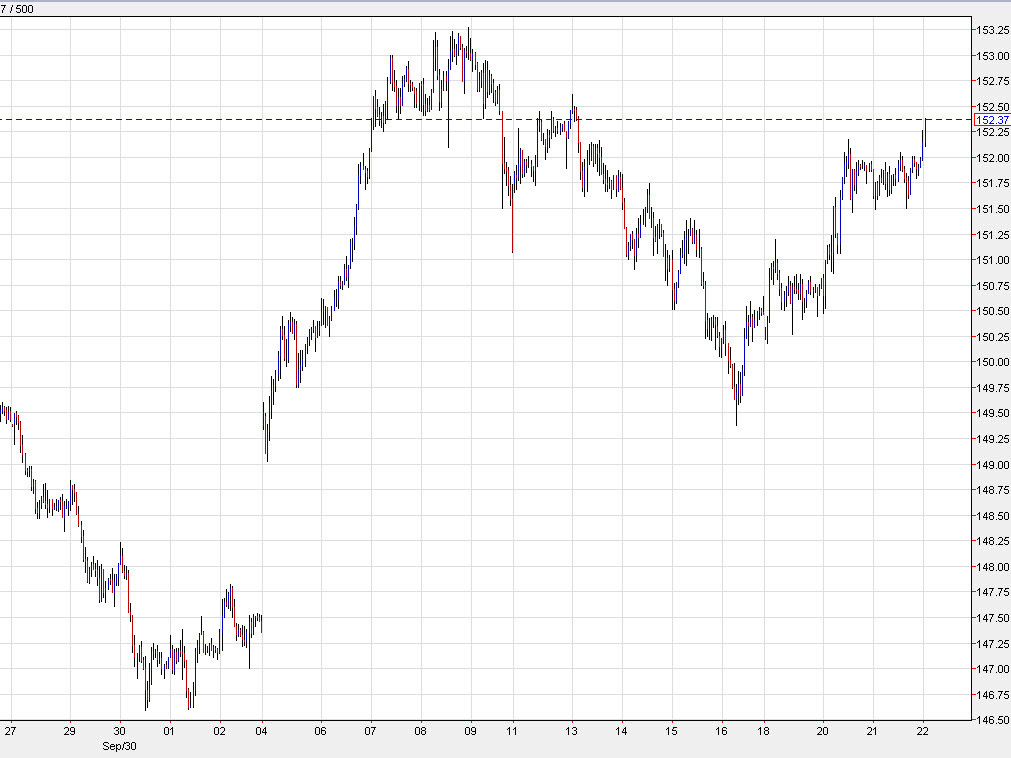Select date 13 on the time axis
This screenshot has width=1011, height=758.
(x=572, y=731)
